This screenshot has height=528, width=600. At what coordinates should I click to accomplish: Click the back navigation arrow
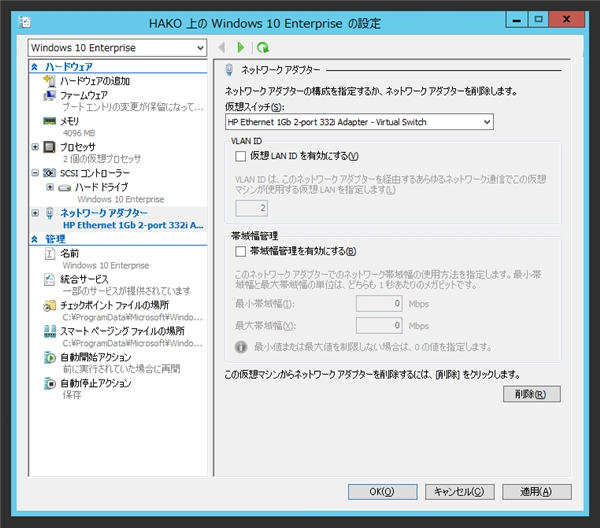click(x=222, y=47)
